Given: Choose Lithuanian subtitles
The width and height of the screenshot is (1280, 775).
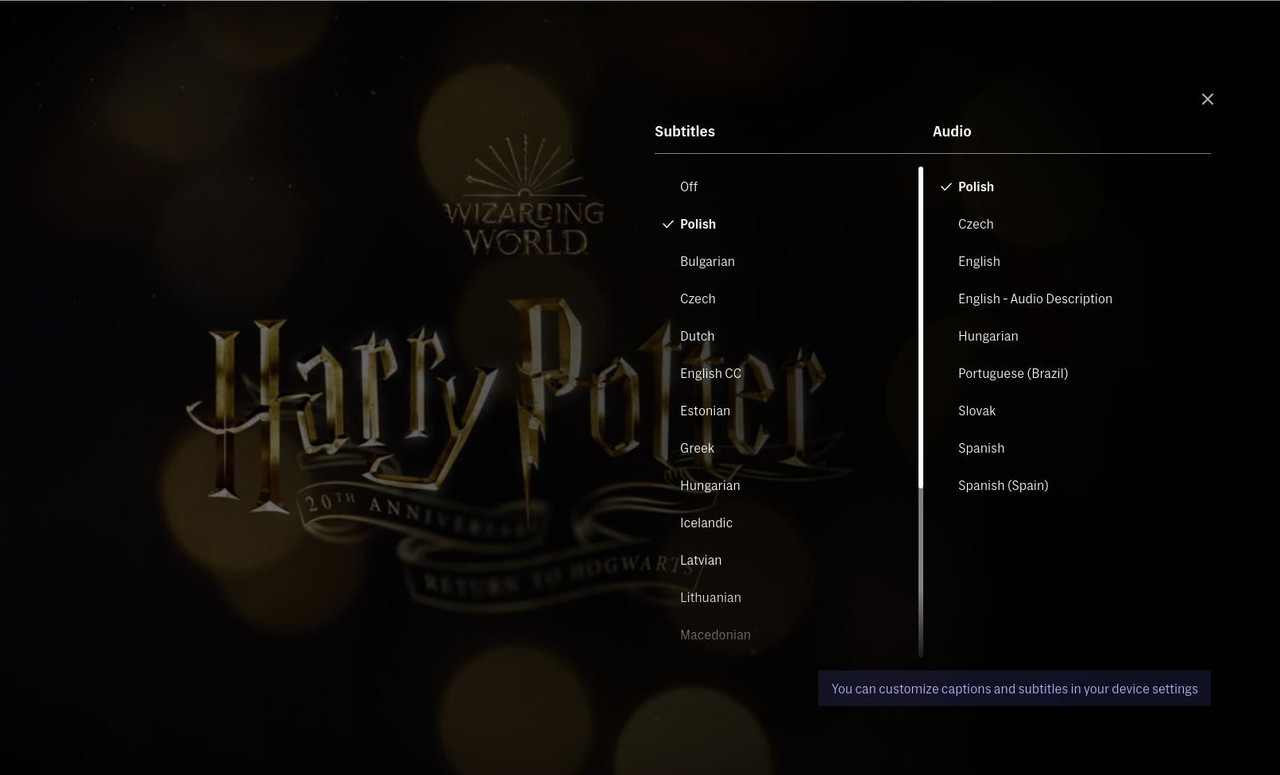Looking at the screenshot, I should [710, 597].
